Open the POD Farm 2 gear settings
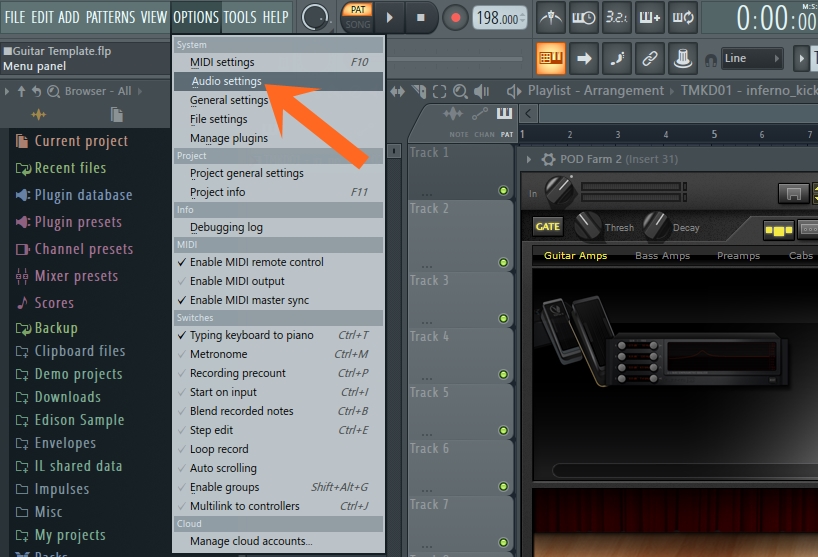Image resolution: width=818 pixels, height=557 pixels. [x=548, y=160]
